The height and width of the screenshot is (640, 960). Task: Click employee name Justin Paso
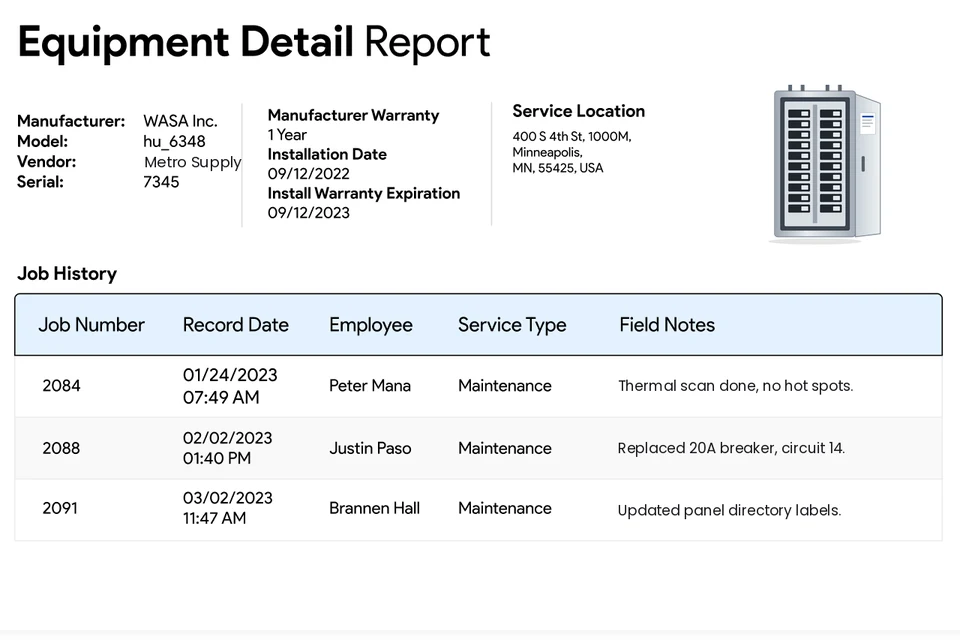tap(370, 448)
